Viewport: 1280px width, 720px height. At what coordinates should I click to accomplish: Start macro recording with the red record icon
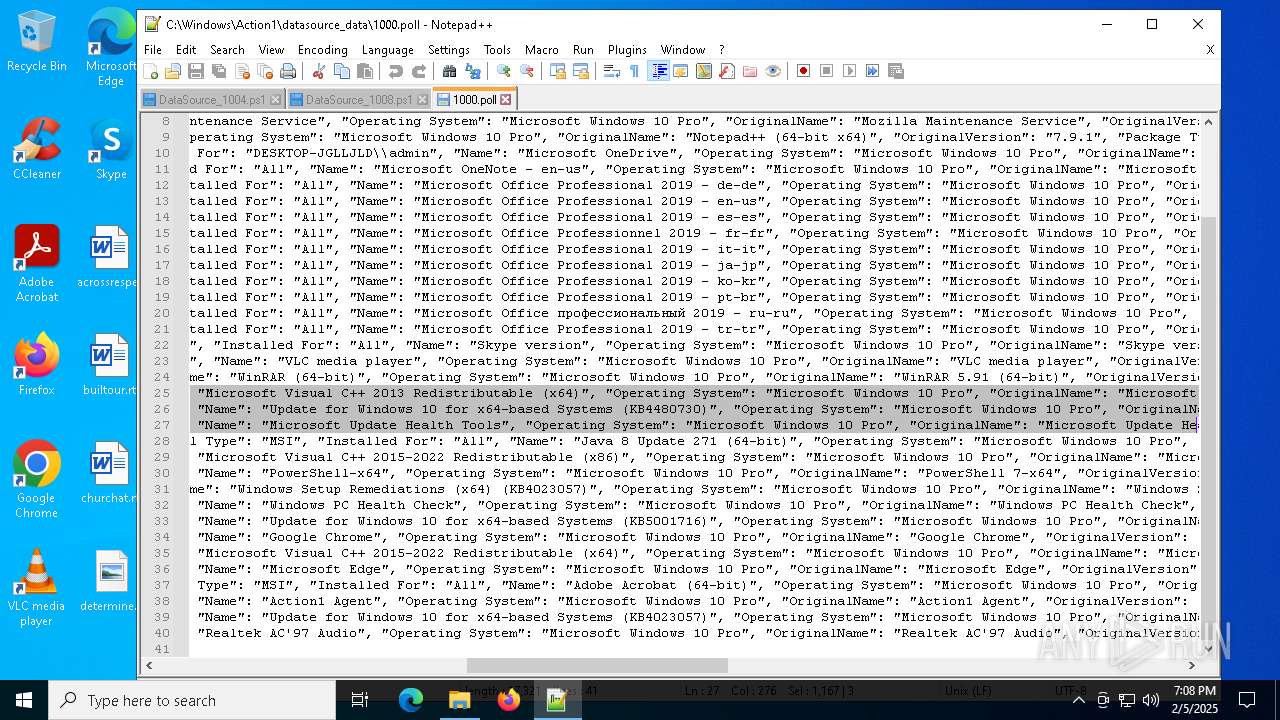coord(804,71)
